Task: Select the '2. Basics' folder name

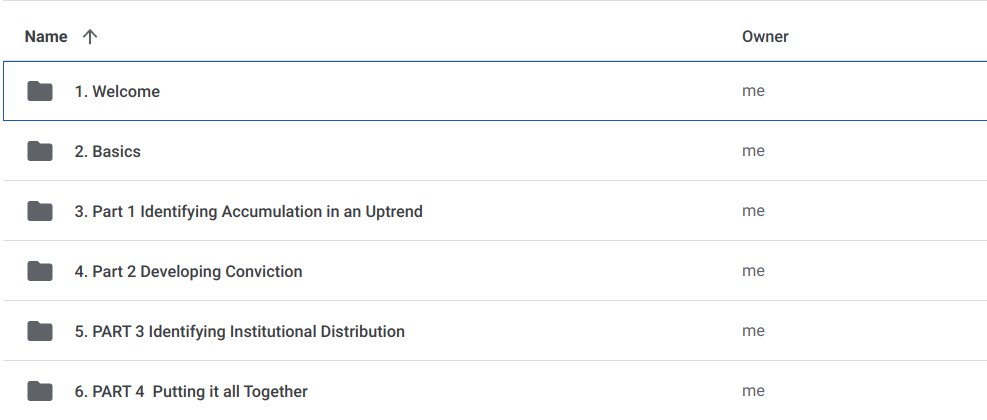Action: point(107,152)
